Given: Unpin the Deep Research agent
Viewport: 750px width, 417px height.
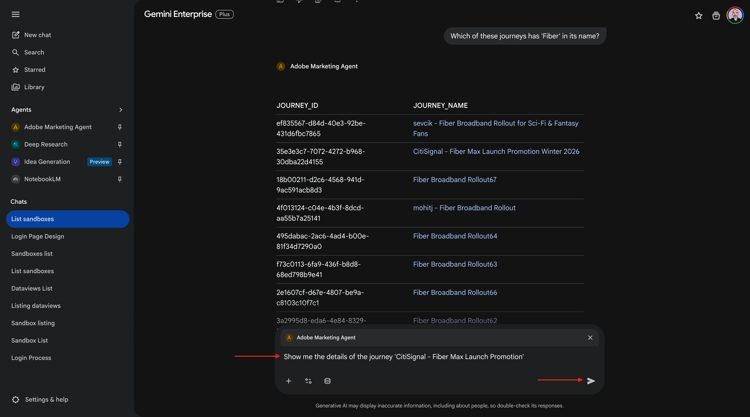Looking at the screenshot, I should [120, 144].
